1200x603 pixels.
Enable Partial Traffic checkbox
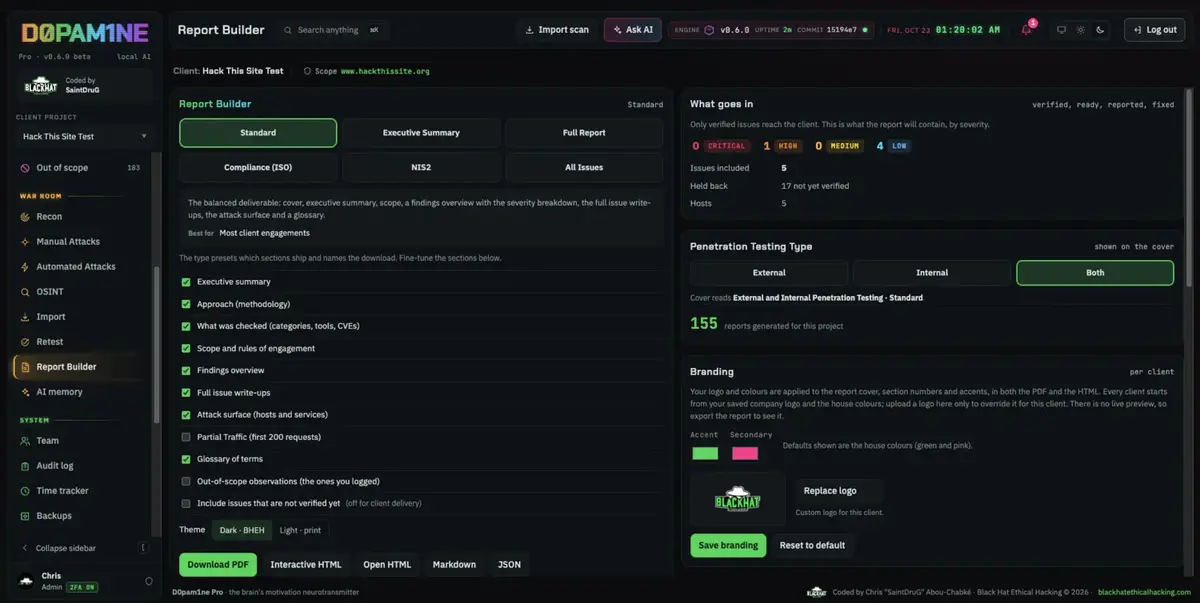[x=186, y=437]
